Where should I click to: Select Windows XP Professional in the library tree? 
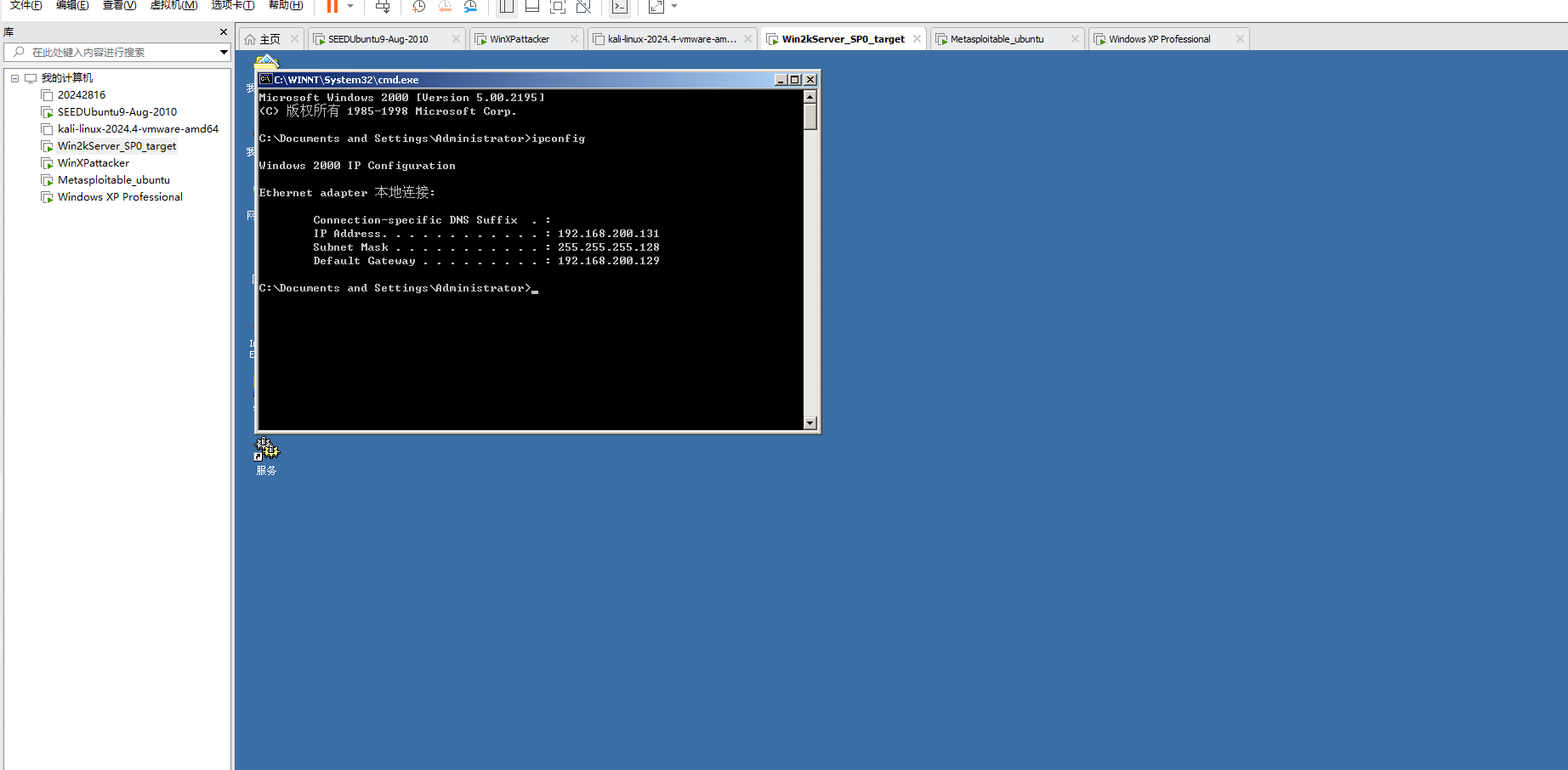tap(120, 197)
